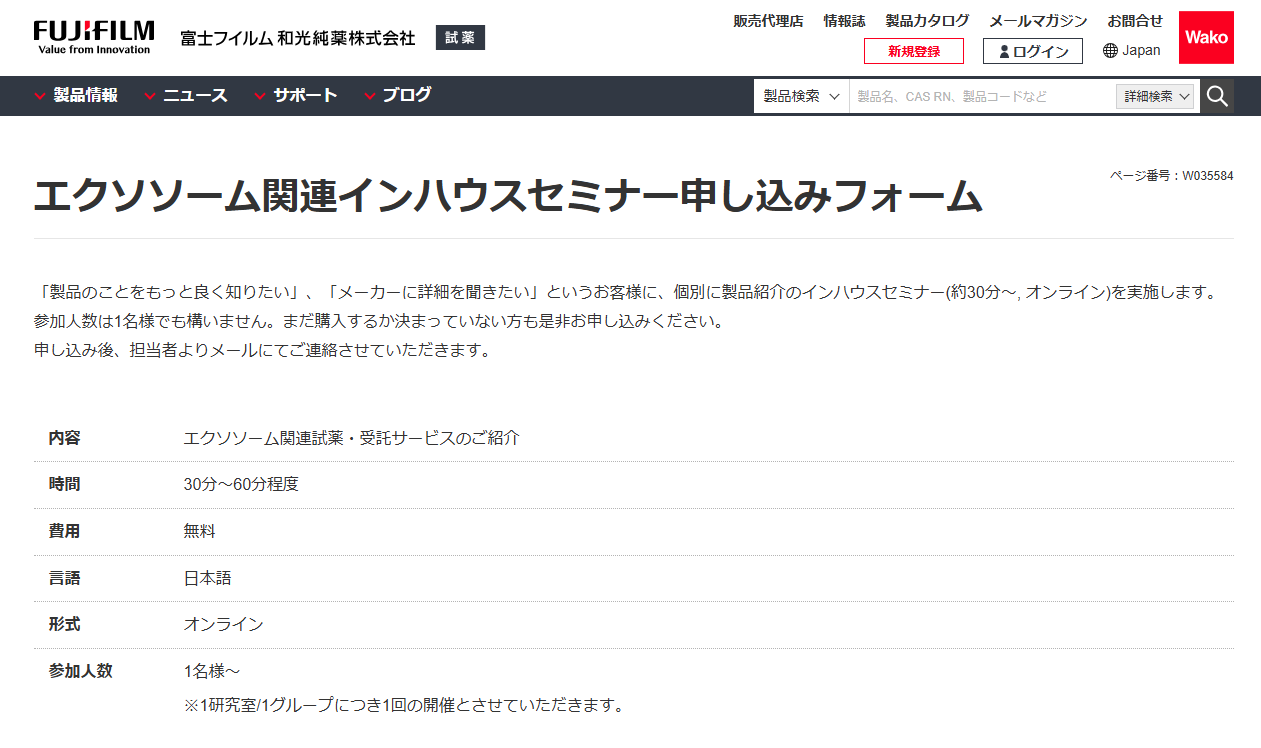Click the product name search field
1261x748 pixels.
[x=983, y=96]
